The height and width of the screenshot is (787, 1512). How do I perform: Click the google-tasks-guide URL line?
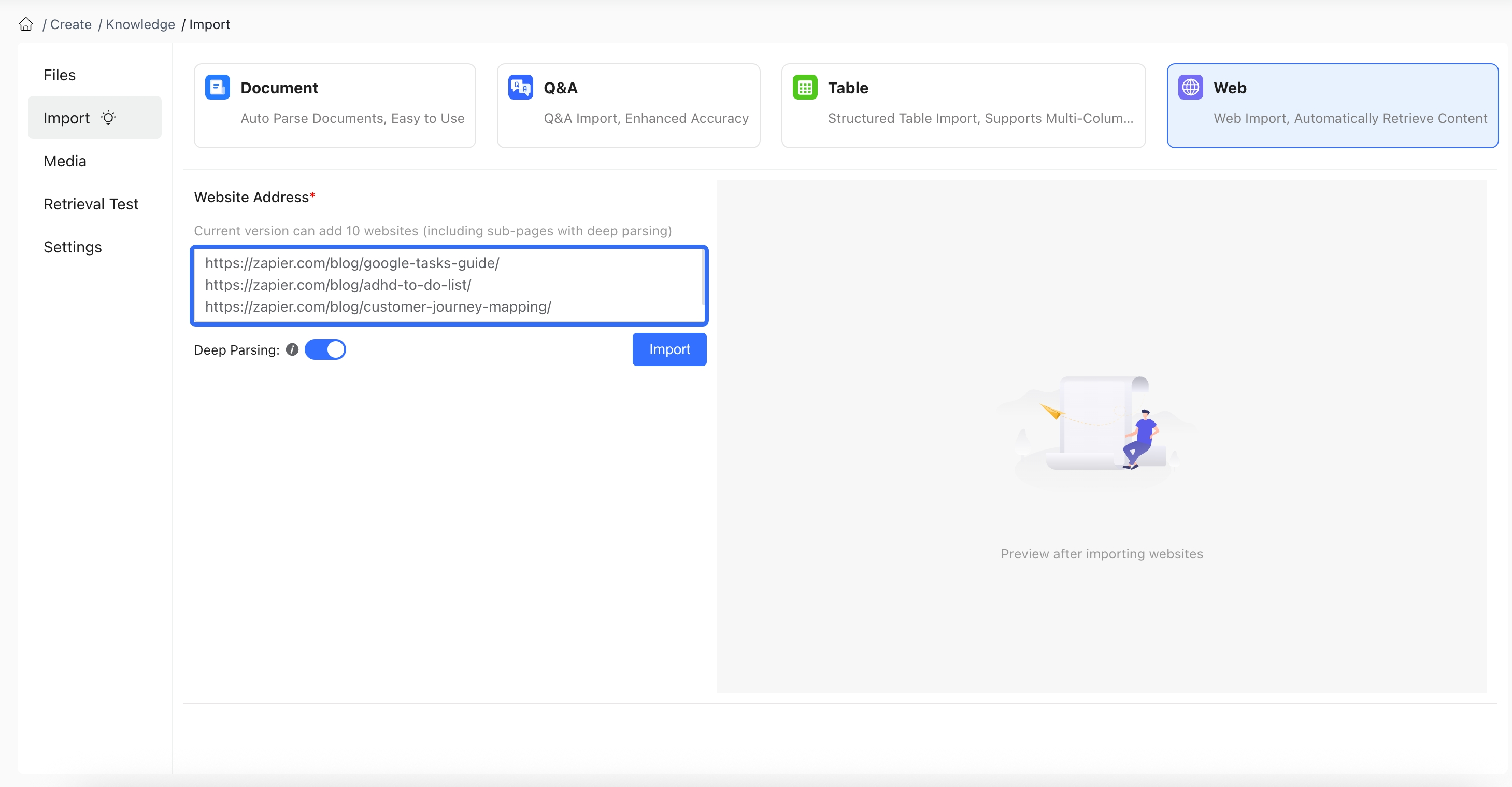click(x=352, y=263)
